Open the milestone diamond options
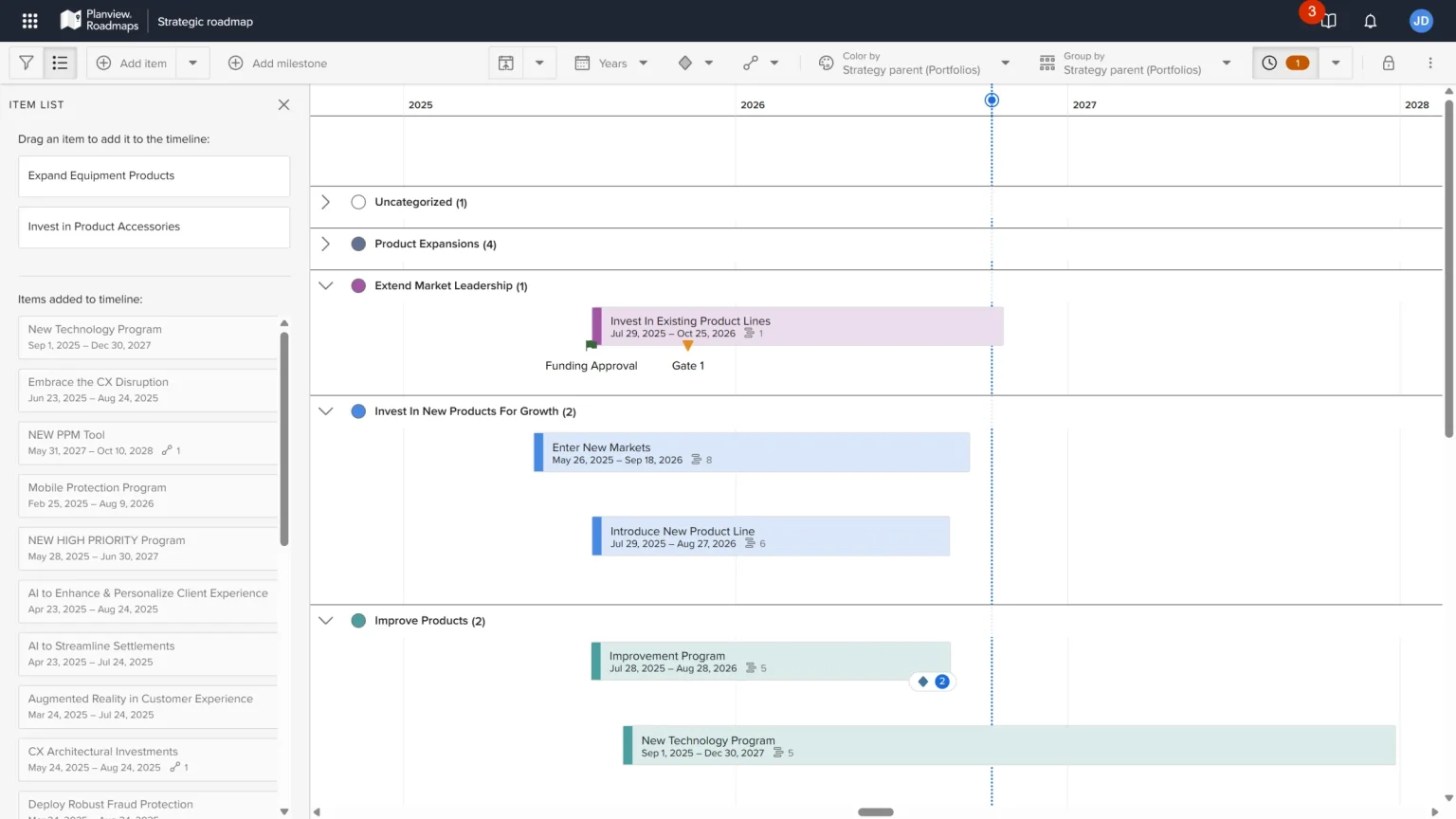 click(x=695, y=63)
